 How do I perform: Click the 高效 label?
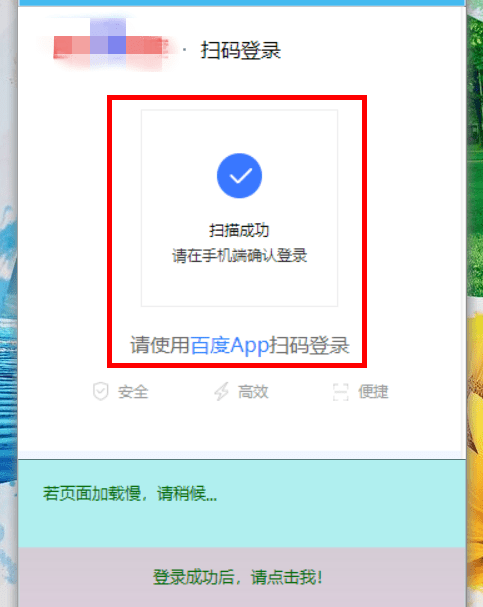(x=253, y=392)
